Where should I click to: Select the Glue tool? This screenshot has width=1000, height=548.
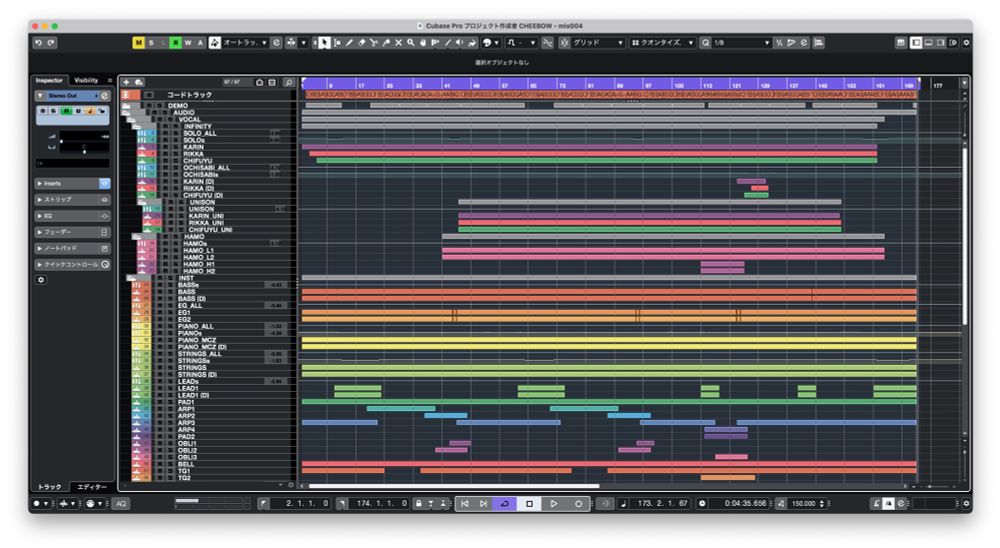tap(386, 43)
